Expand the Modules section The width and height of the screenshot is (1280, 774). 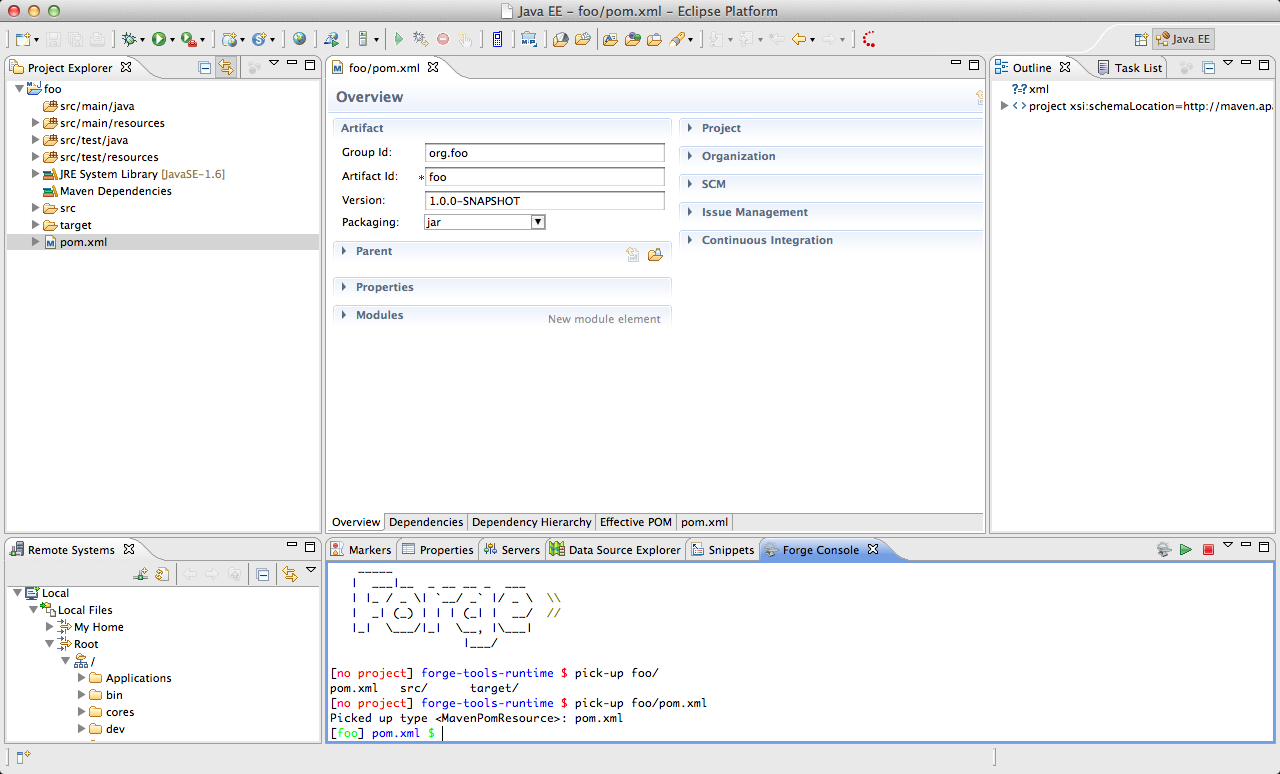tap(345, 315)
